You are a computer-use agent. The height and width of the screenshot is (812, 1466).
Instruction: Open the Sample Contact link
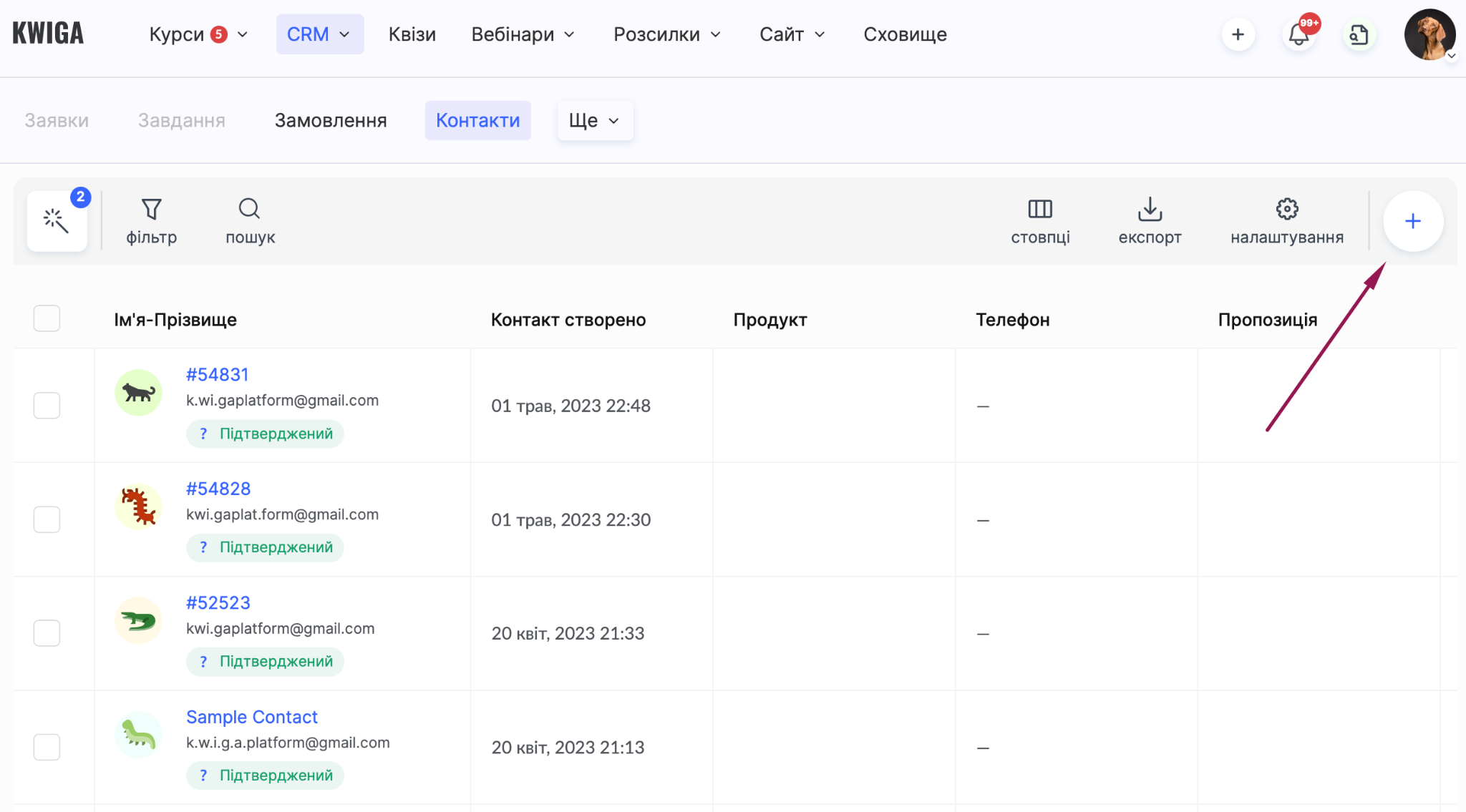252,717
